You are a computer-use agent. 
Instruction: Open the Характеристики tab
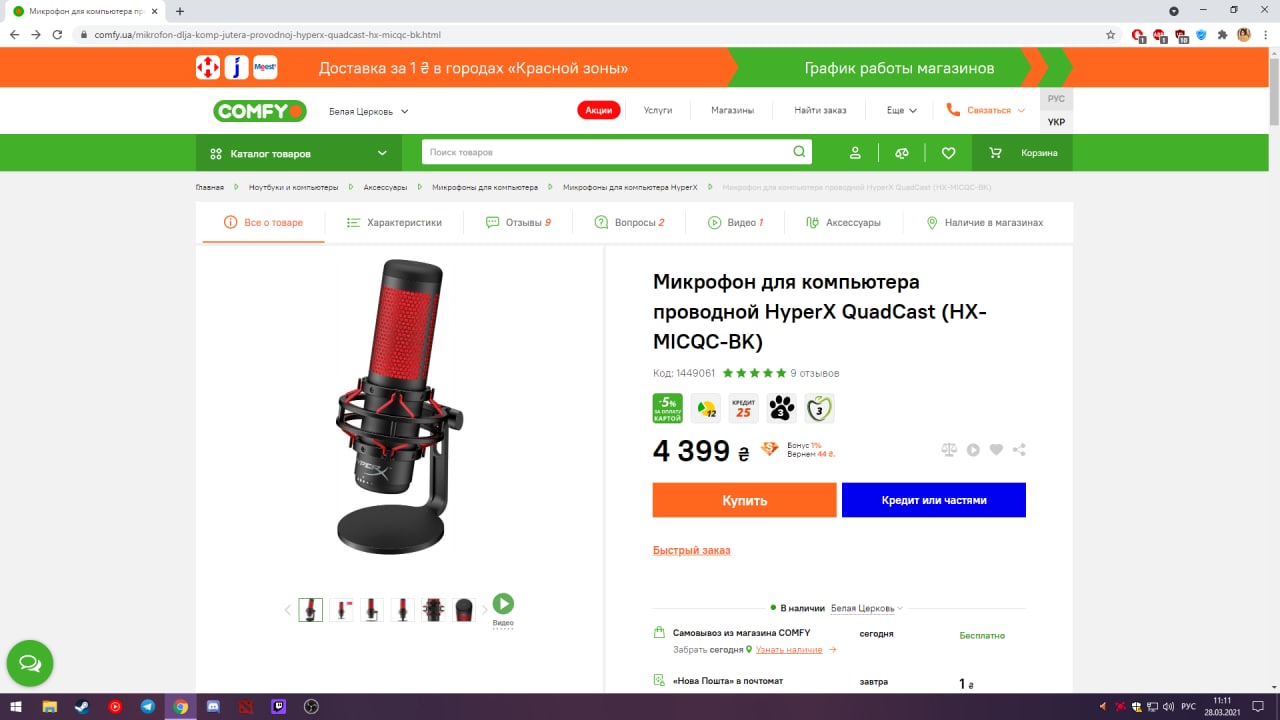click(394, 222)
